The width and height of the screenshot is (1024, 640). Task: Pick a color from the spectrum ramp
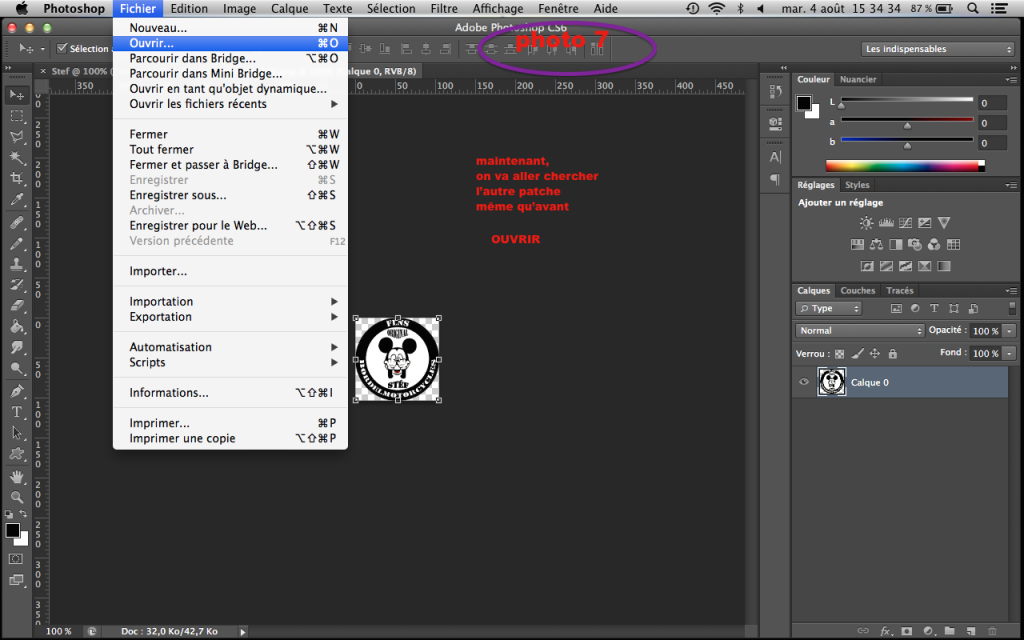(x=905, y=166)
